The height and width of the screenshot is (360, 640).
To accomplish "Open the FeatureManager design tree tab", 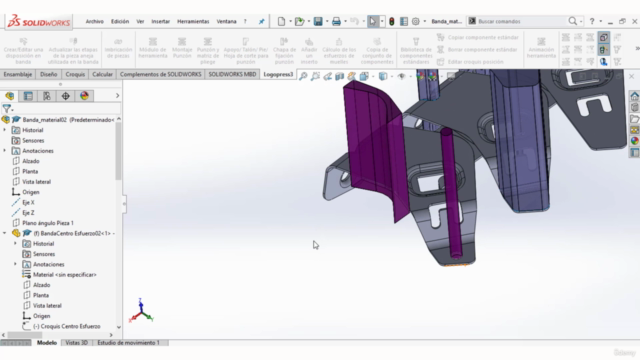I will 10,96.
